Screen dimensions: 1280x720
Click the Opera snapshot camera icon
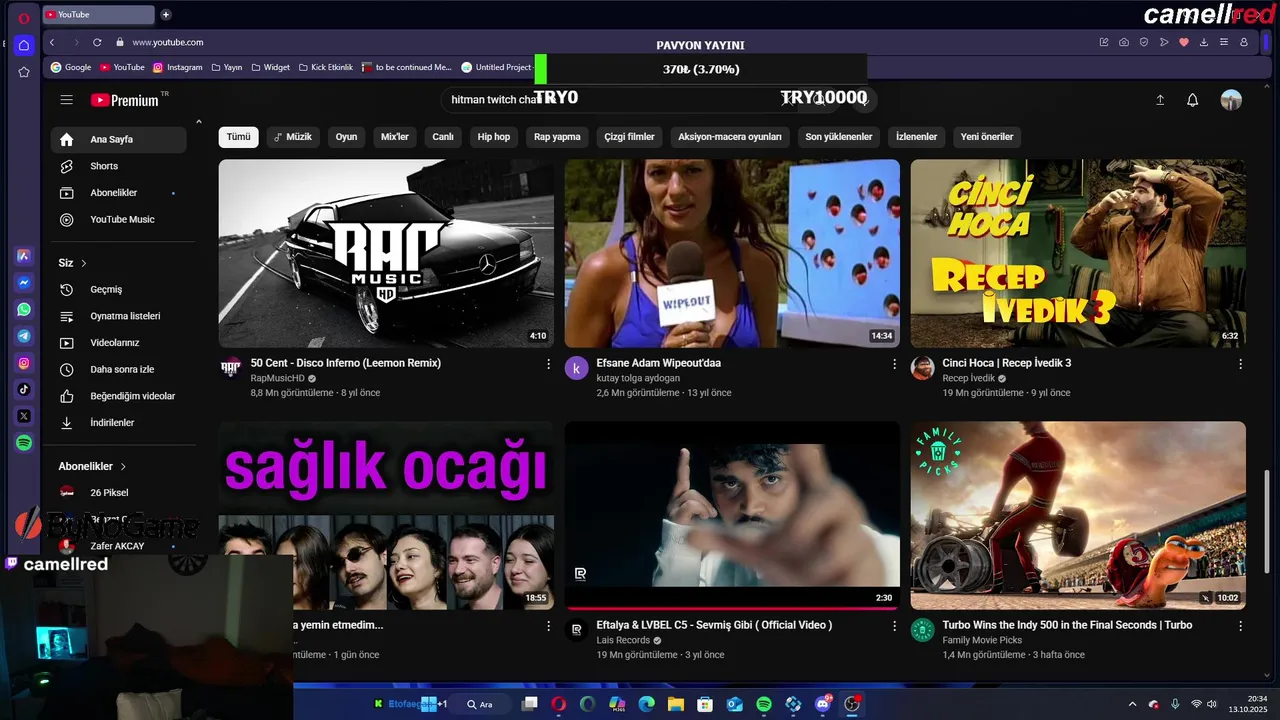pos(1124,42)
